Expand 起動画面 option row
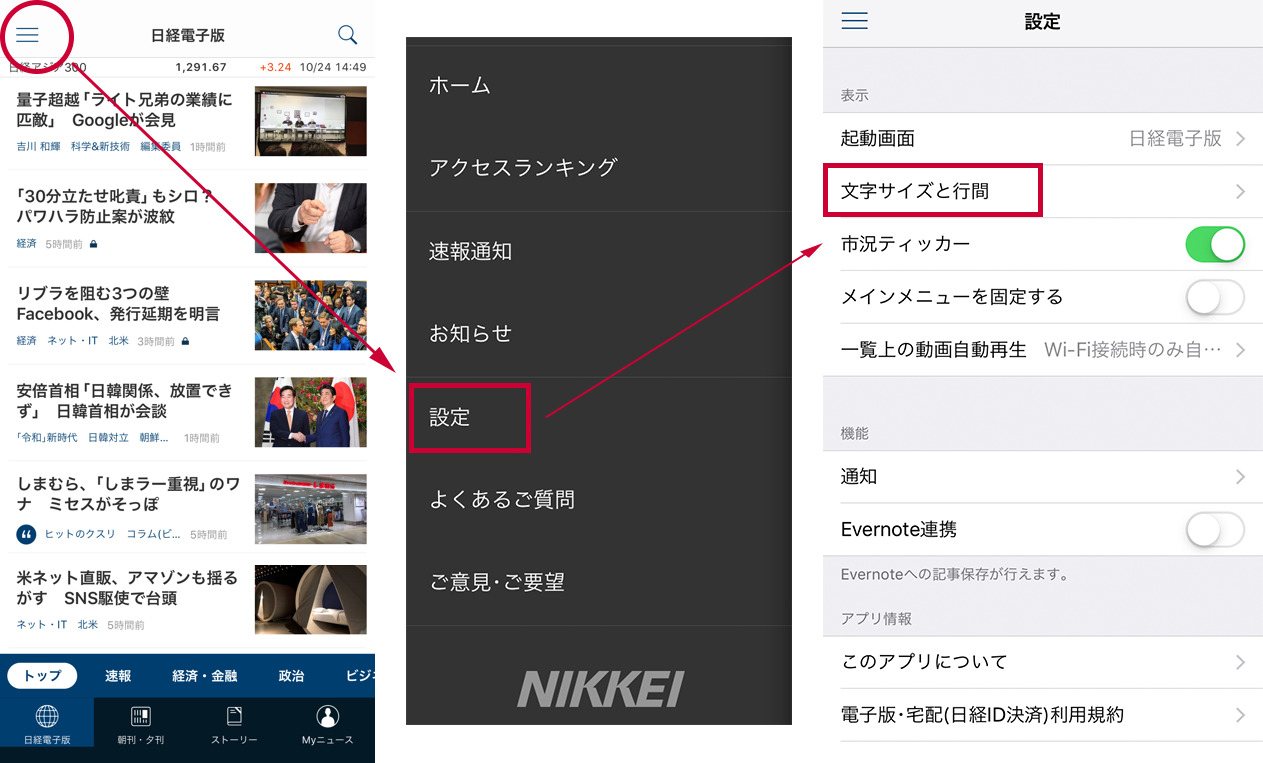 click(1042, 139)
